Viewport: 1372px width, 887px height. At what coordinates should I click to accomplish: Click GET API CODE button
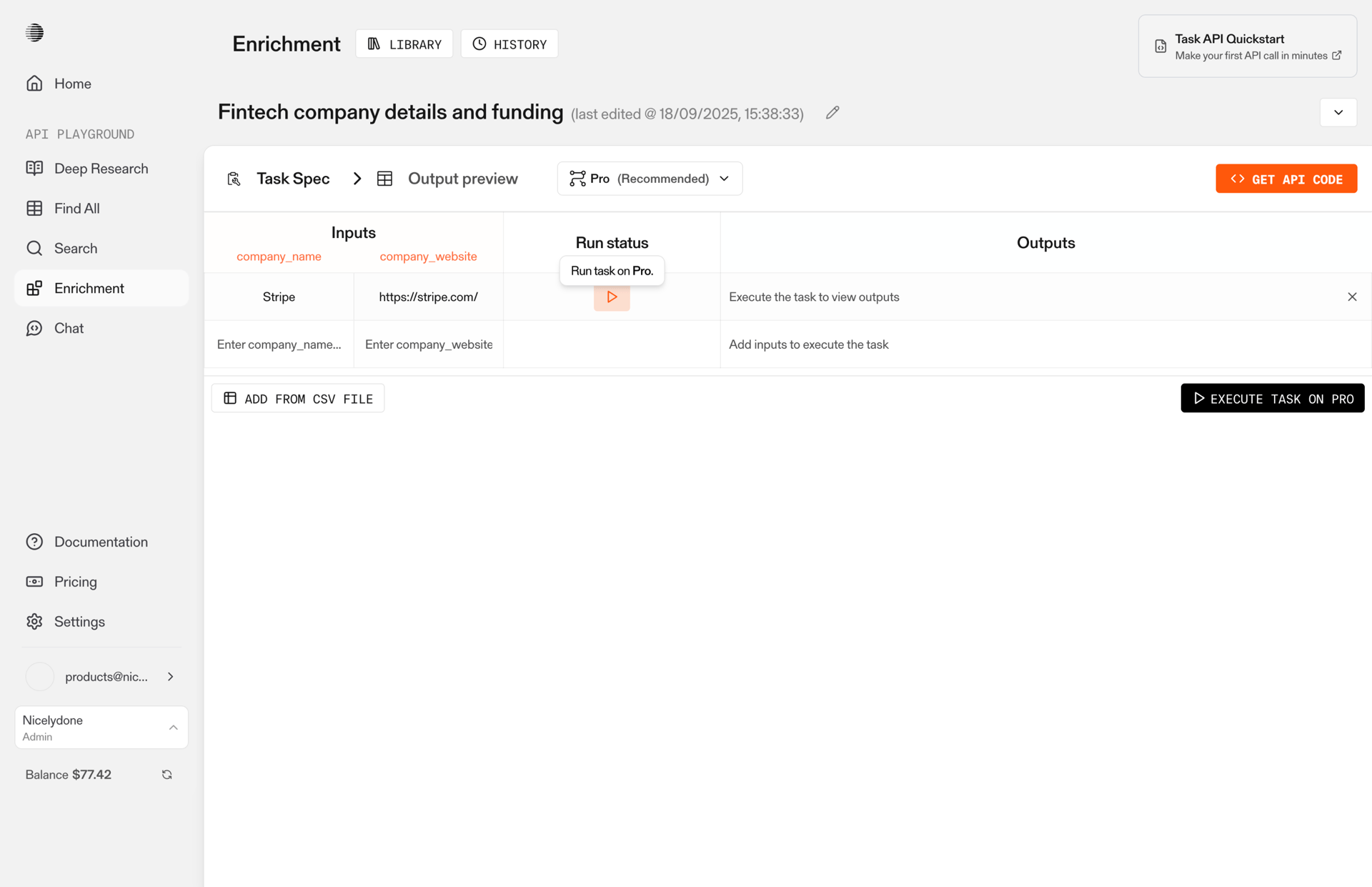[1286, 178]
